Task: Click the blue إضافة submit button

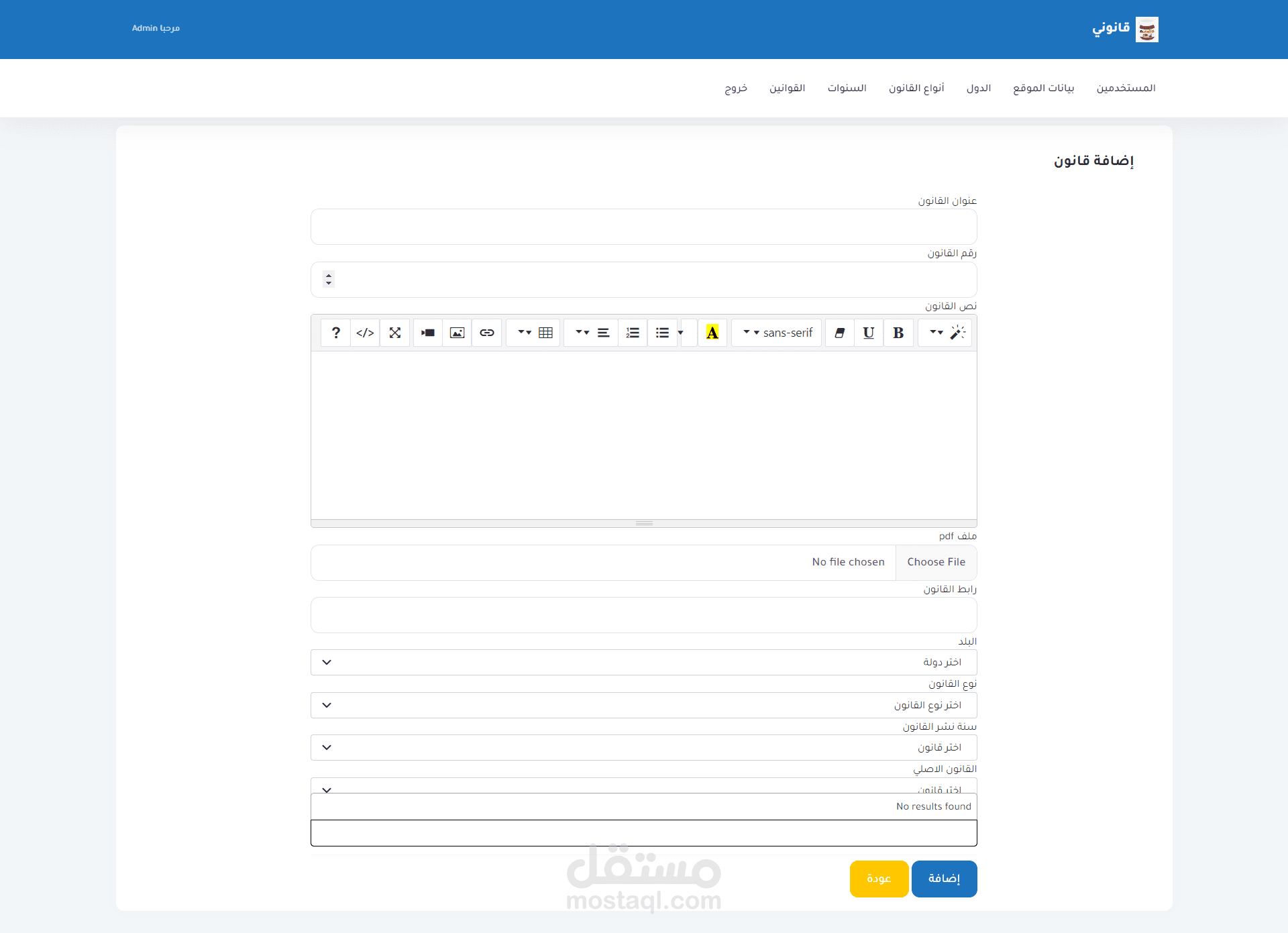Action: 944,879
